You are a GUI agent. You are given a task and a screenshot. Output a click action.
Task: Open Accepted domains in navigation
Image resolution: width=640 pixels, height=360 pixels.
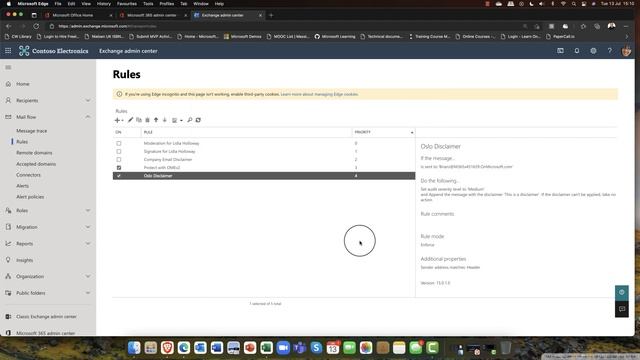(x=36, y=164)
